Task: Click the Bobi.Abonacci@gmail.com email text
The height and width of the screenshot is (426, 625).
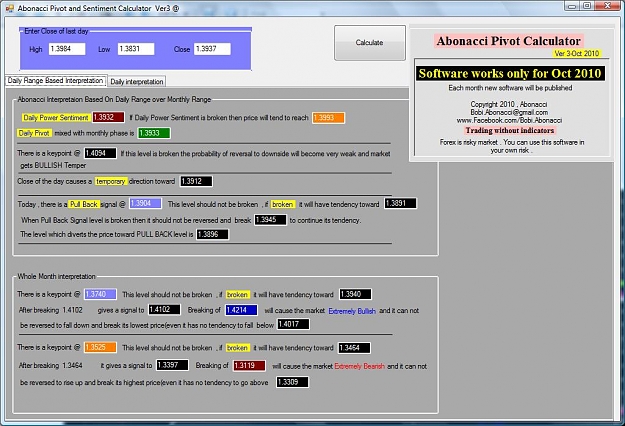Action: [509, 112]
